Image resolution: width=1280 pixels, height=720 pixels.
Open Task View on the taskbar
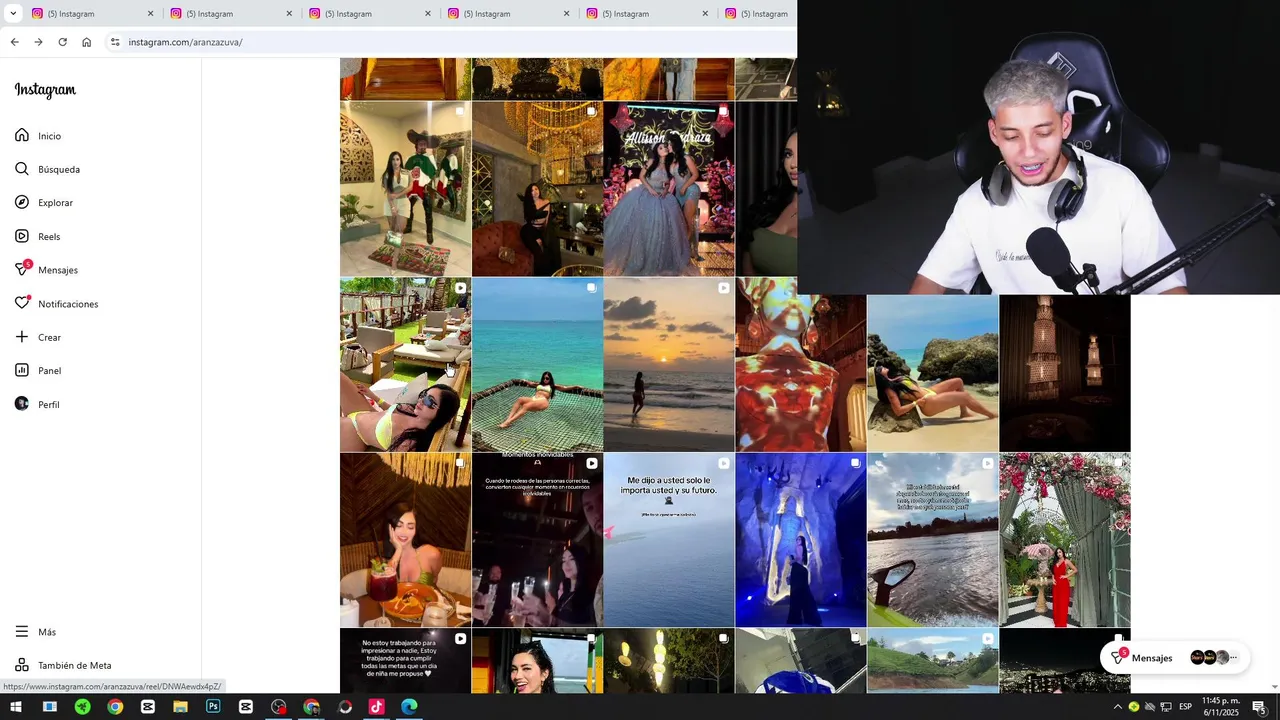pyautogui.click(x=49, y=707)
